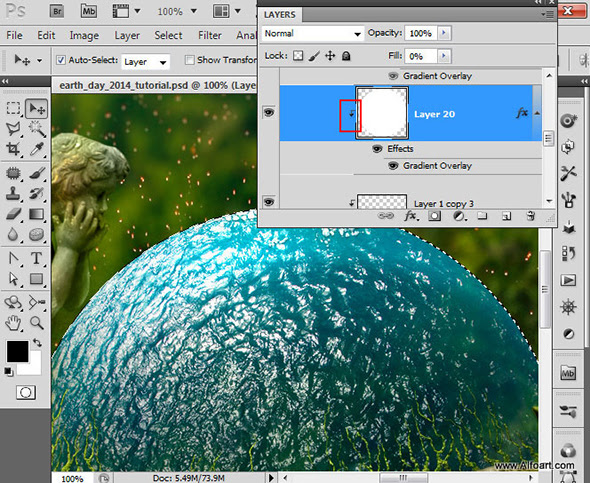Open the Filter menu
The height and width of the screenshot is (483, 590).
point(210,35)
